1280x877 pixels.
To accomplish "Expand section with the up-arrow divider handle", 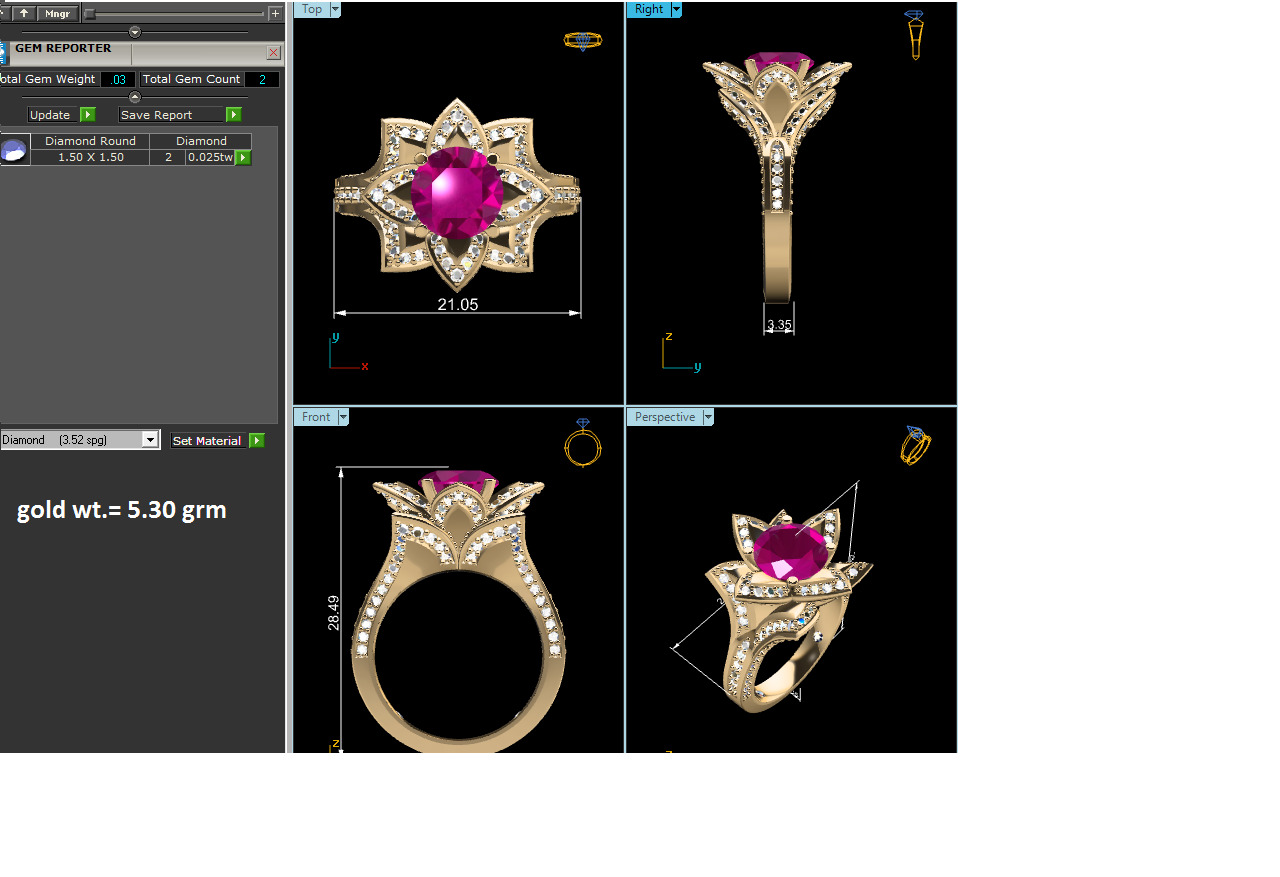I will (135, 97).
